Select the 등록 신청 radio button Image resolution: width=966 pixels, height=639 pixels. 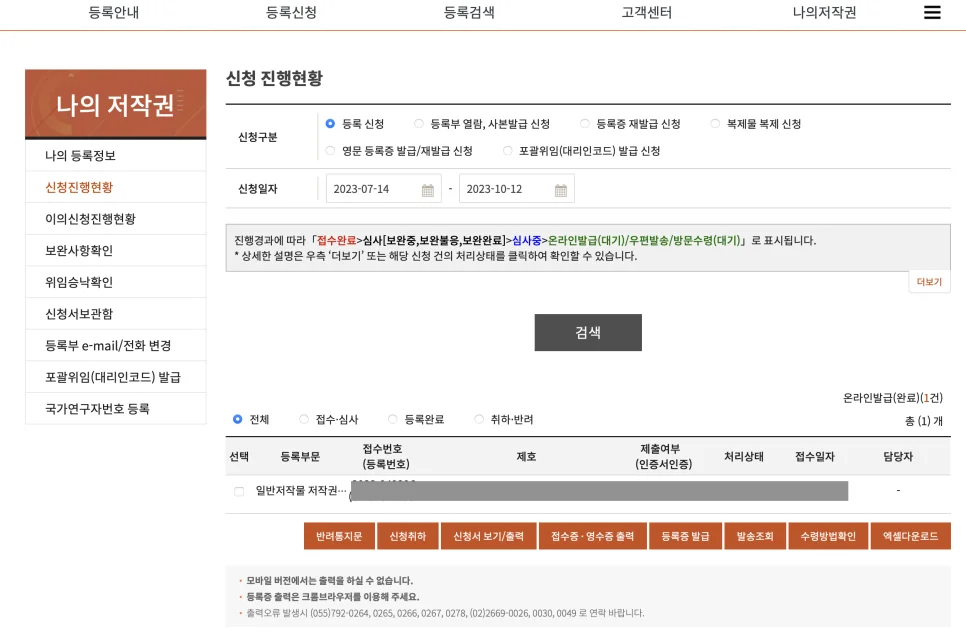pyautogui.click(x=331, y=124)
